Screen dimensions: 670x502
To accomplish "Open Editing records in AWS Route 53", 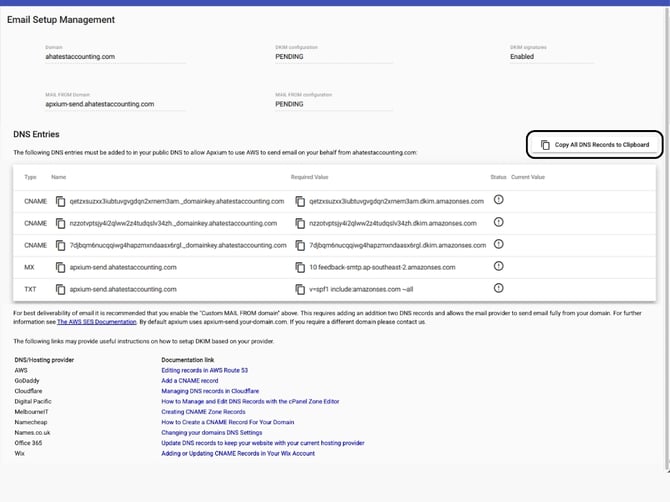I will click(x=205, y=369).
